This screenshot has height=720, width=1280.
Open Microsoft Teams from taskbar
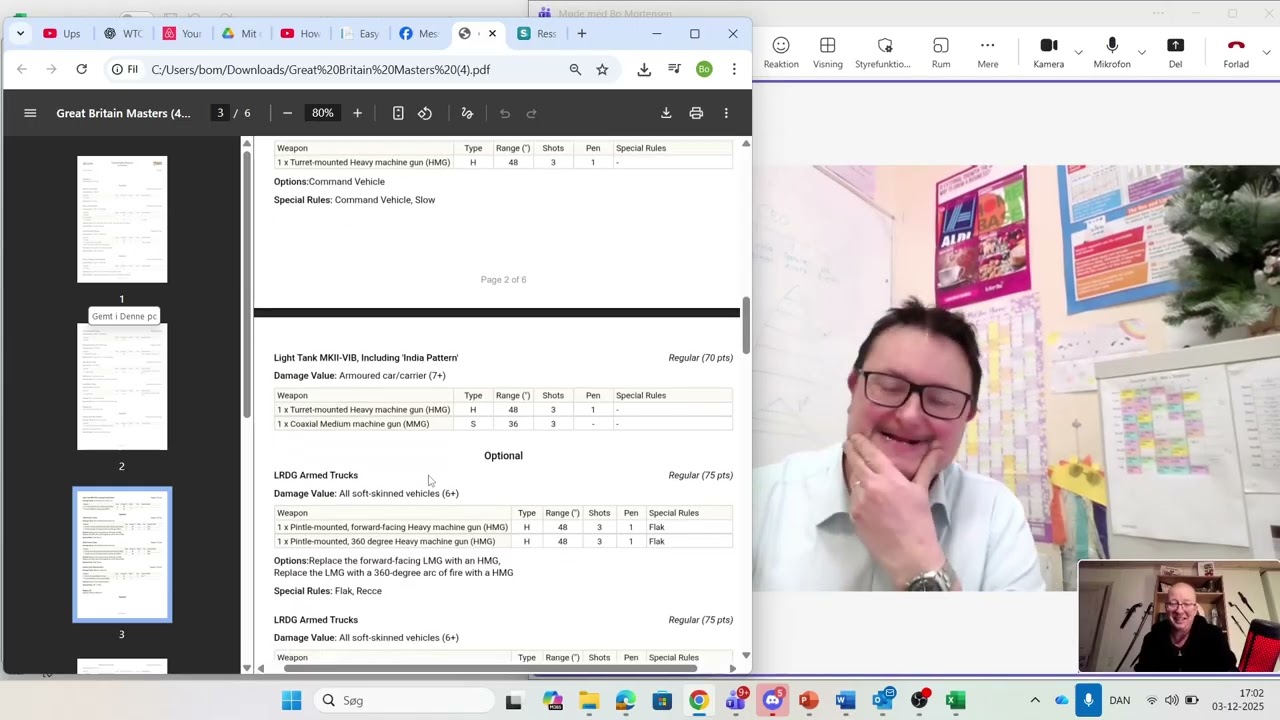pyautogui.click(x=736, y=700)
